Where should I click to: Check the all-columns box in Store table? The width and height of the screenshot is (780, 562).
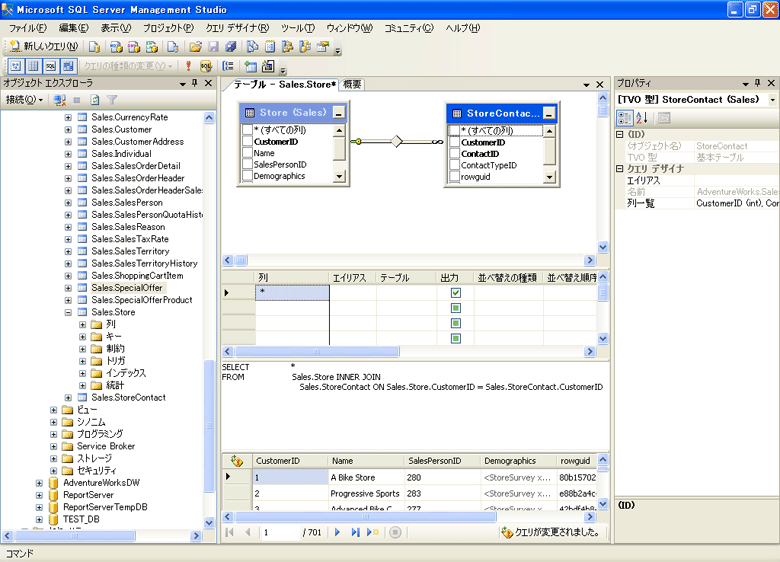[x=247, y=130]
